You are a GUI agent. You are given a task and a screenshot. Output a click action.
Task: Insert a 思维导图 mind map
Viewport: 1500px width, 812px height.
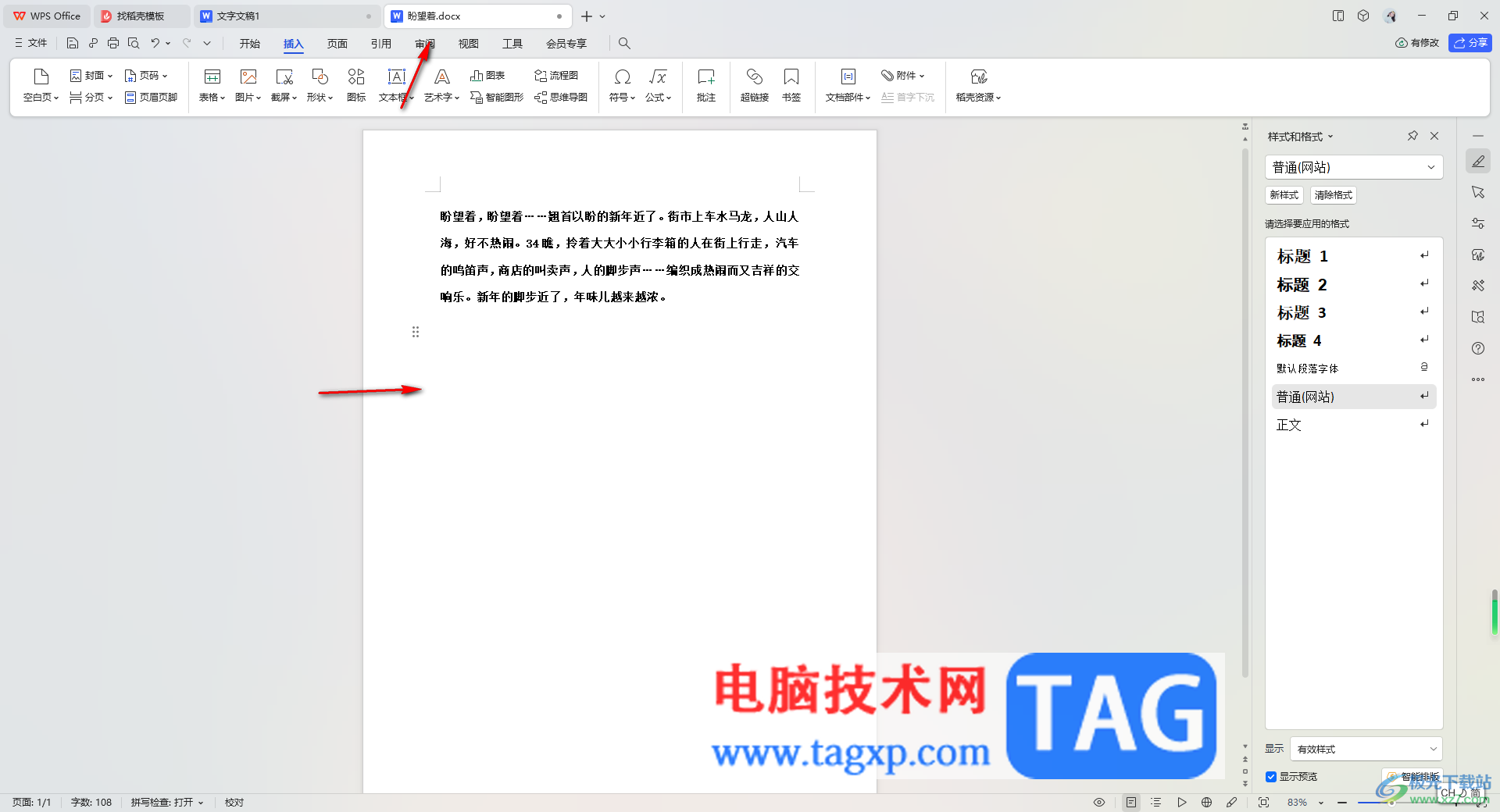tap(561, 98)
